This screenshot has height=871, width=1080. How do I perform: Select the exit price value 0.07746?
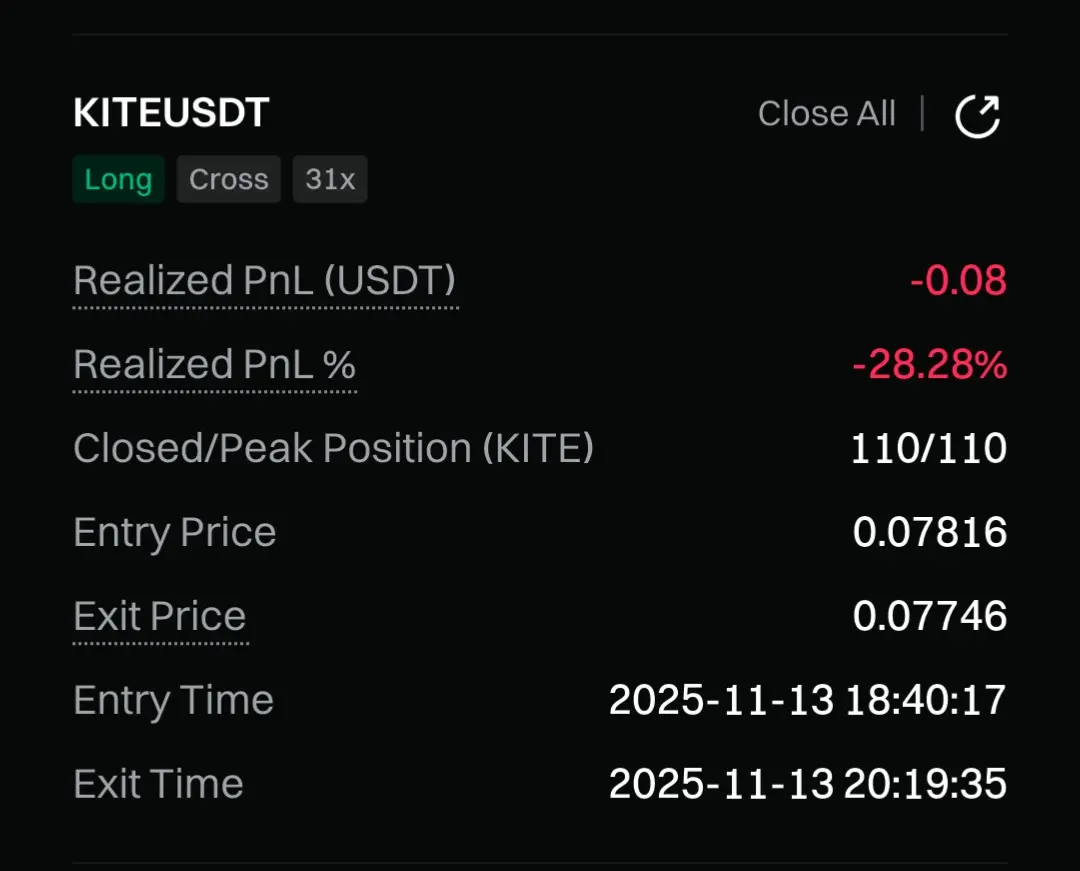929,616
